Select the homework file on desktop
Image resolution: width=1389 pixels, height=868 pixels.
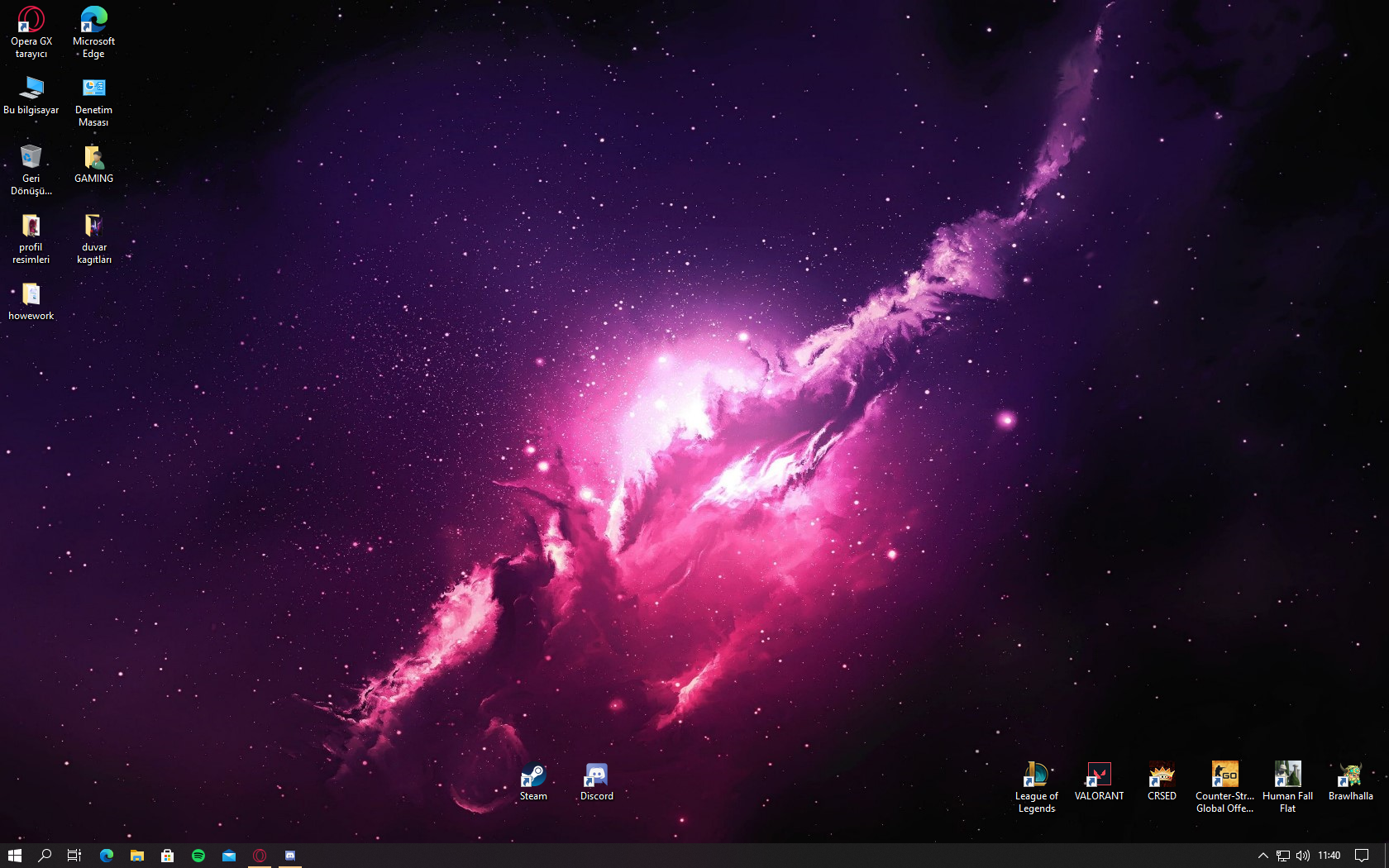click(31, 302)
